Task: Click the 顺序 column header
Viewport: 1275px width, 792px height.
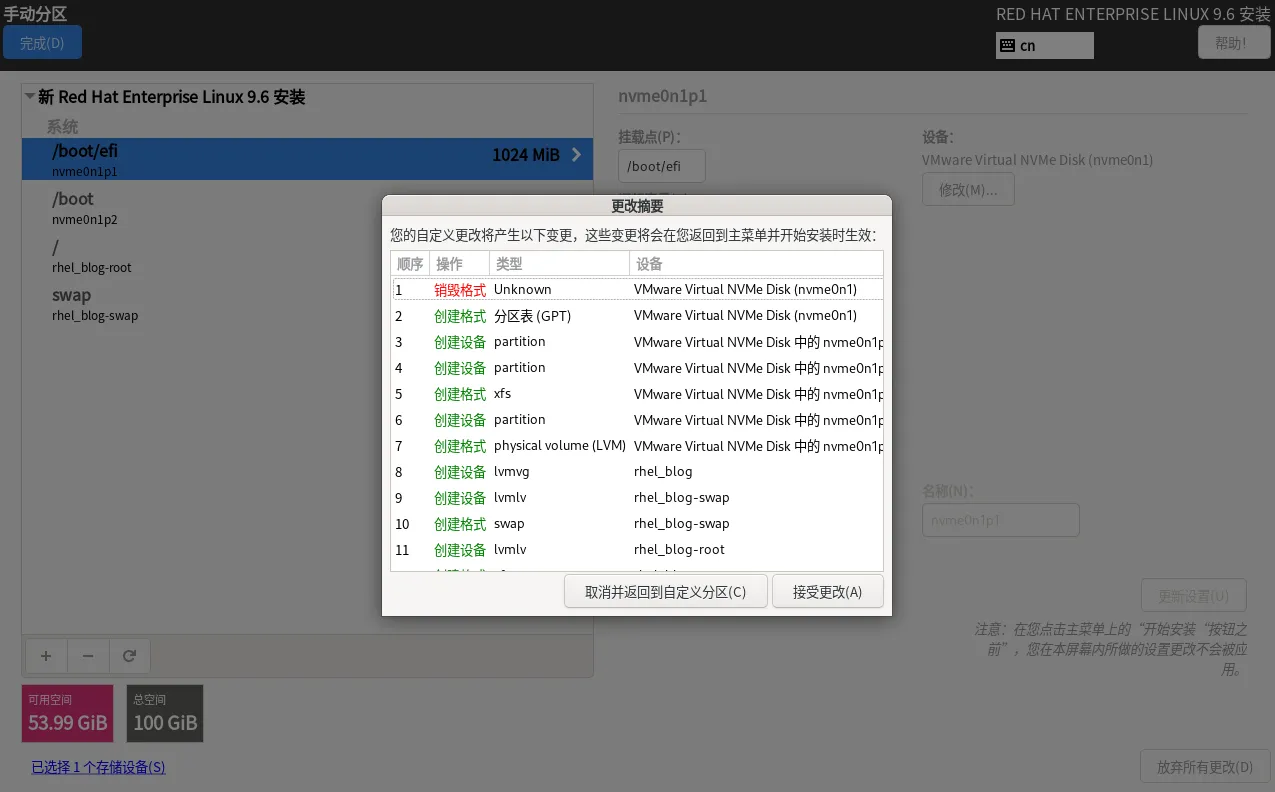Action: pyautogui.click(x=410, y=264)
